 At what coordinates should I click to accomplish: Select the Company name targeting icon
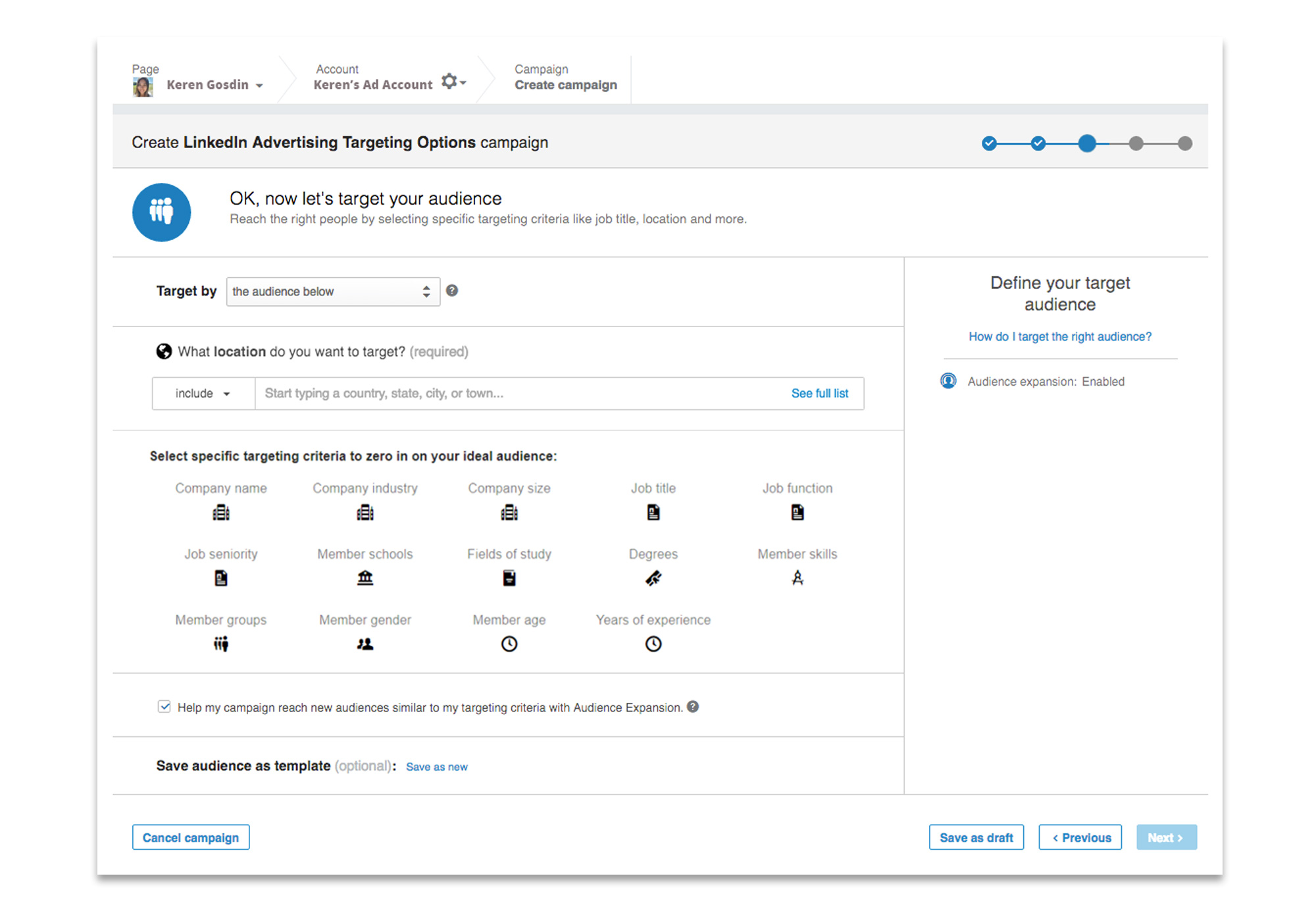221,513
